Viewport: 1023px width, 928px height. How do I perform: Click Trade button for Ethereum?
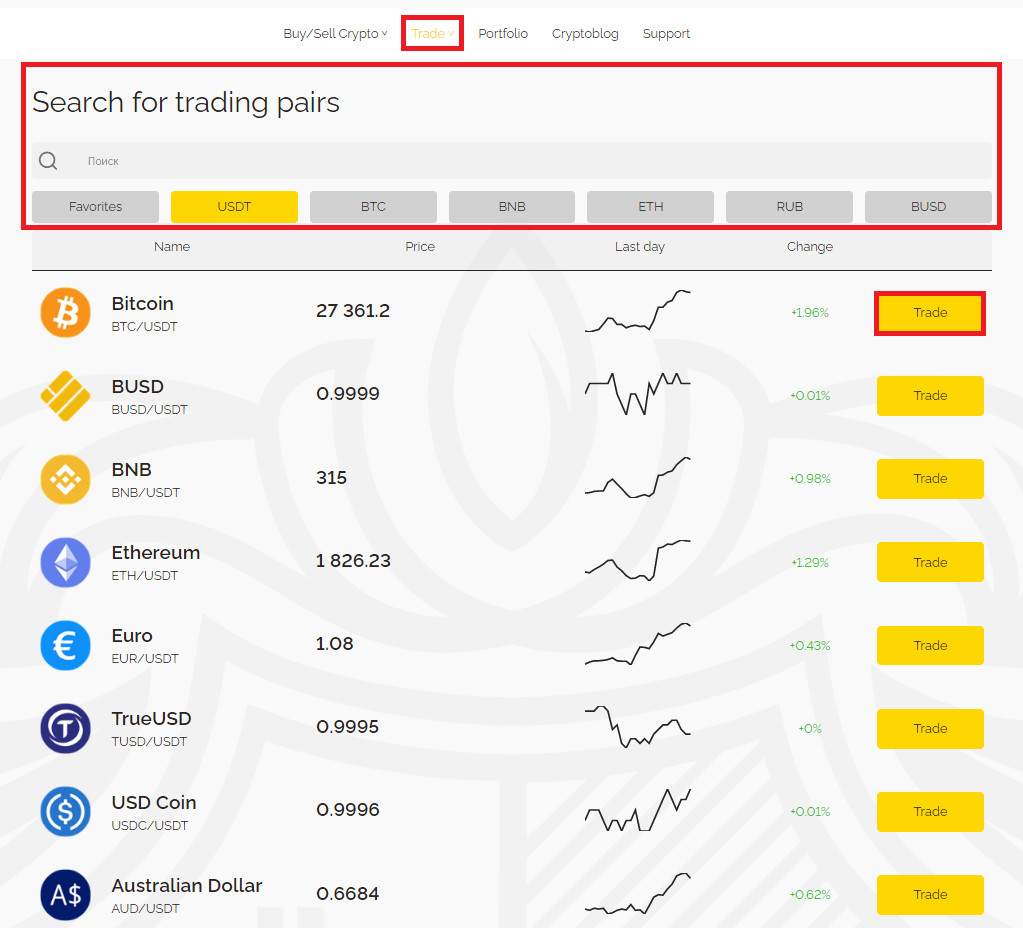click(x=930, y=562)
